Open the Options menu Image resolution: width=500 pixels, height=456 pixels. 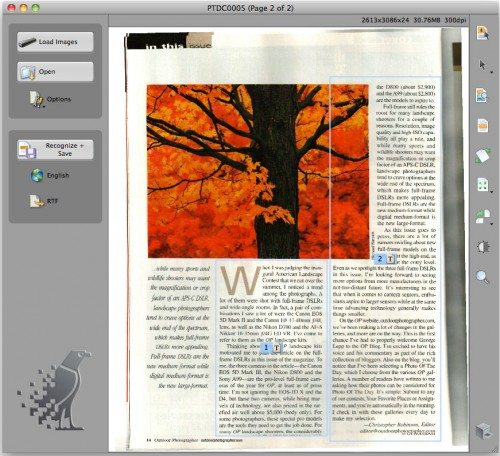[51, 99]
